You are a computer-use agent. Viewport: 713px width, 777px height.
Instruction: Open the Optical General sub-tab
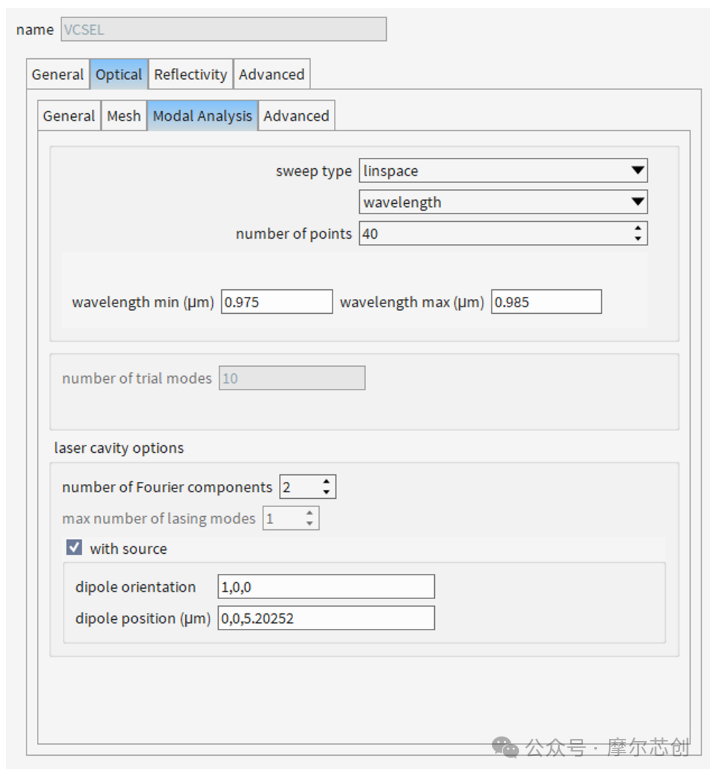[x=69, y=116]
